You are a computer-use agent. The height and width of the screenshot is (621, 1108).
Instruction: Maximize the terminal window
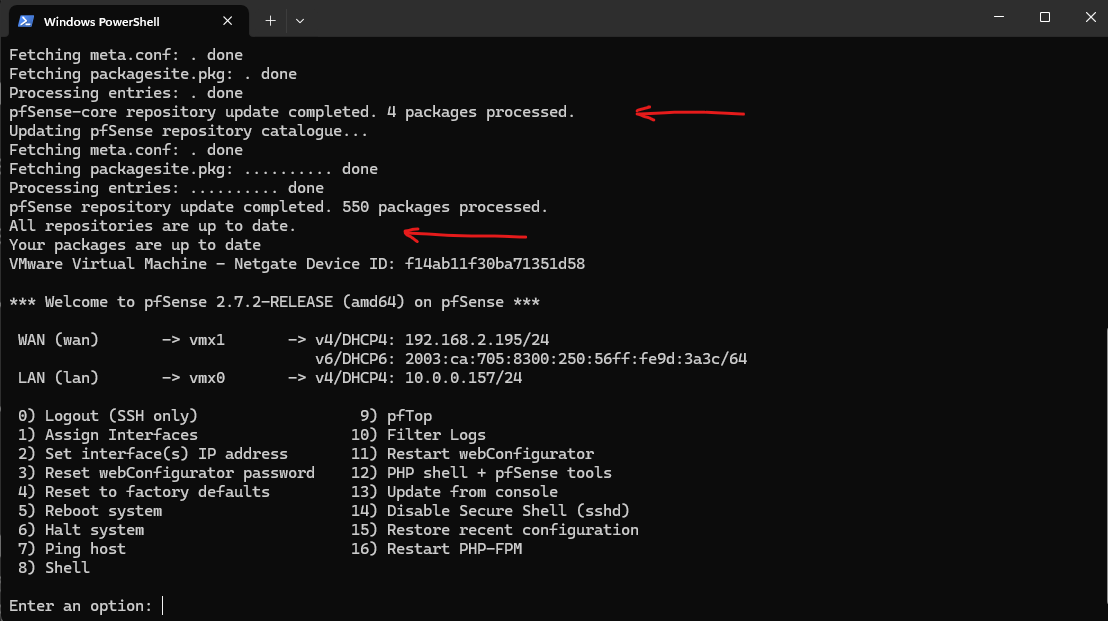click(1045, 17)
